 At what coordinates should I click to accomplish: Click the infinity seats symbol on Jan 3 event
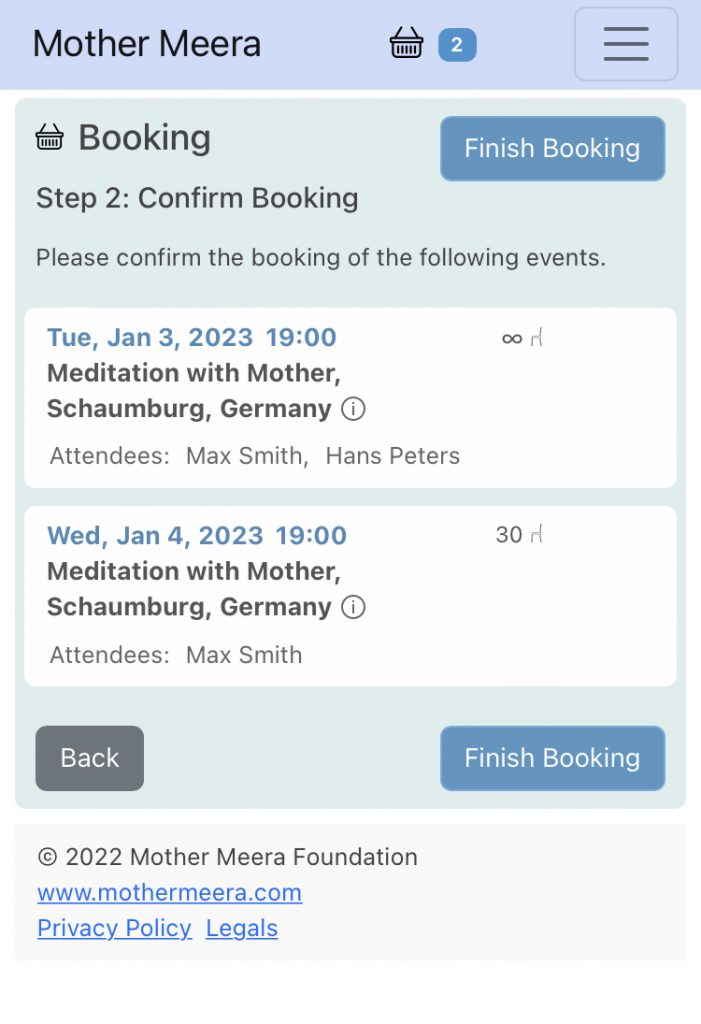pos(512,338)
